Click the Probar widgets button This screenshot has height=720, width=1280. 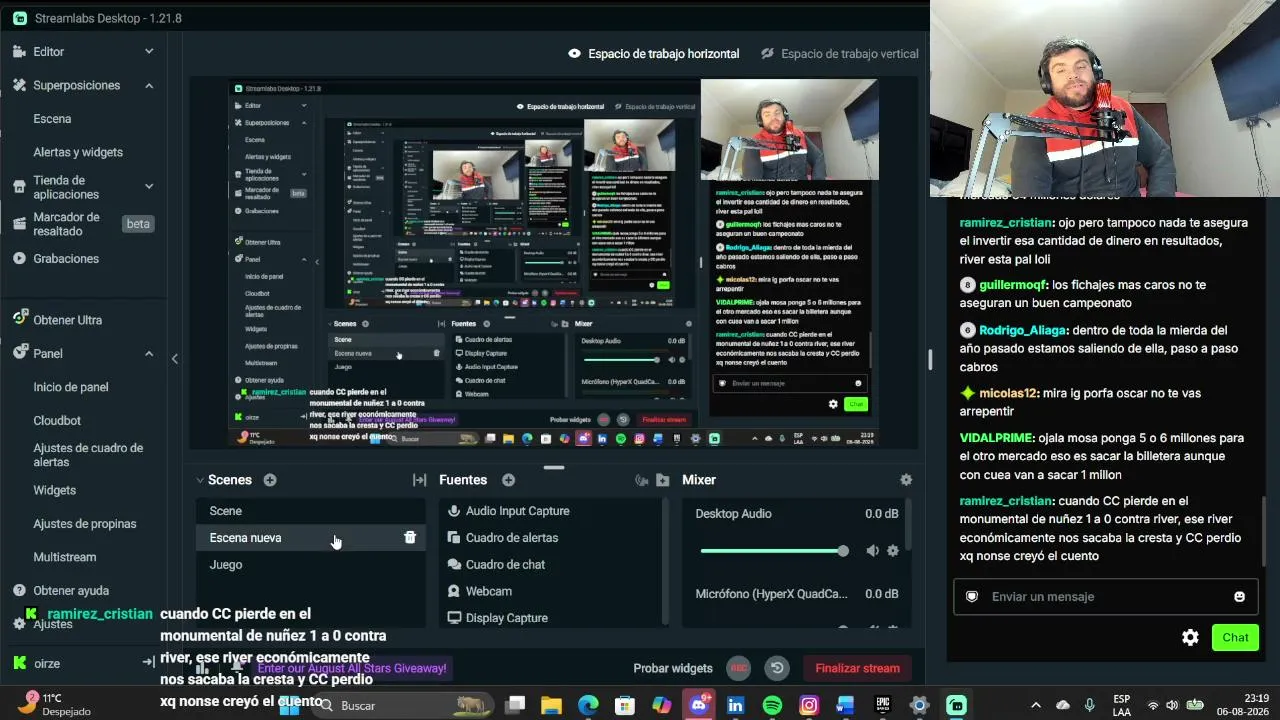coord(673,668)
